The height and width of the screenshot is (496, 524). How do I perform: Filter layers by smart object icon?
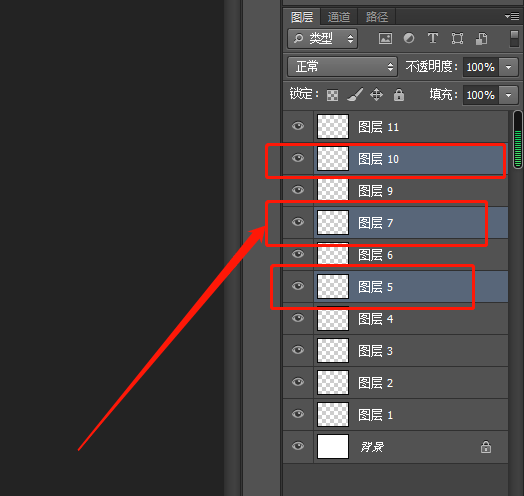[482, 38]
